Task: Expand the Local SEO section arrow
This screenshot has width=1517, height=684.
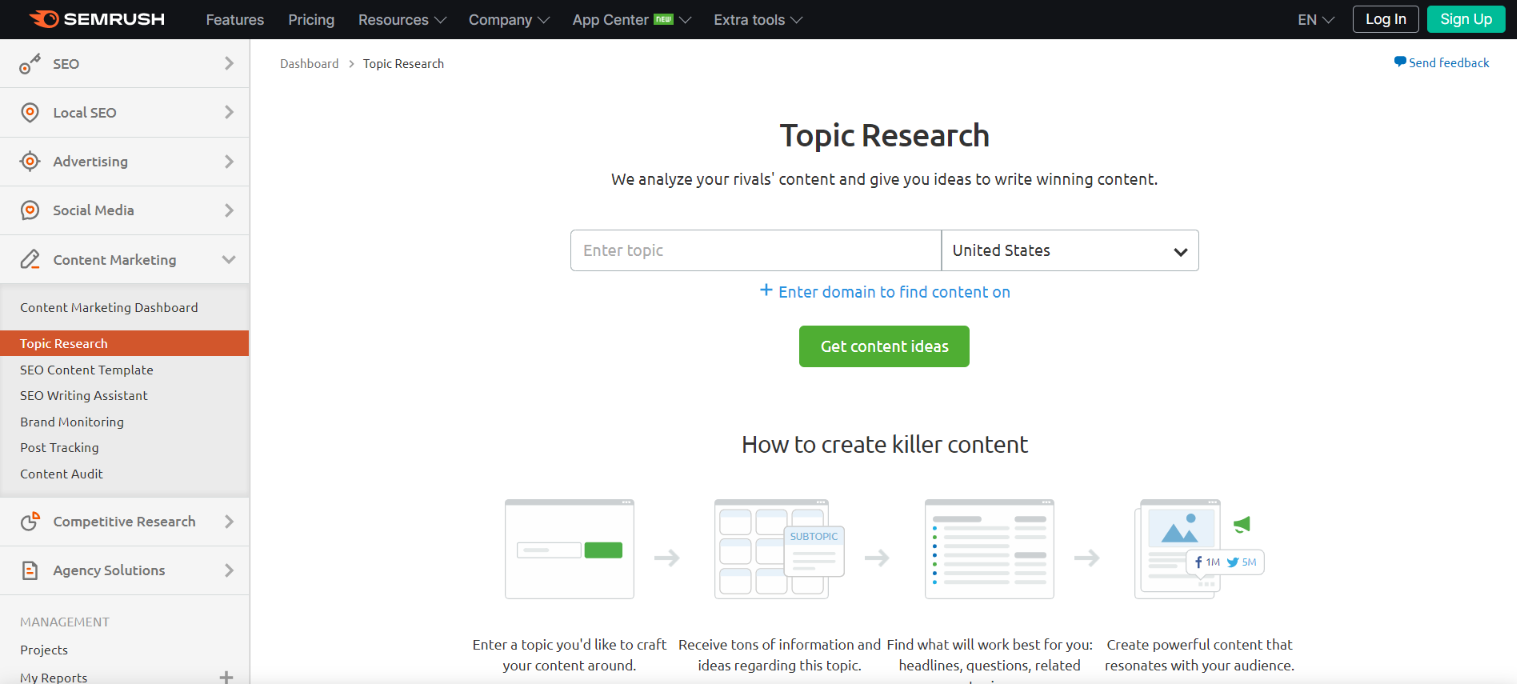Action: click(x=229, y=112)
